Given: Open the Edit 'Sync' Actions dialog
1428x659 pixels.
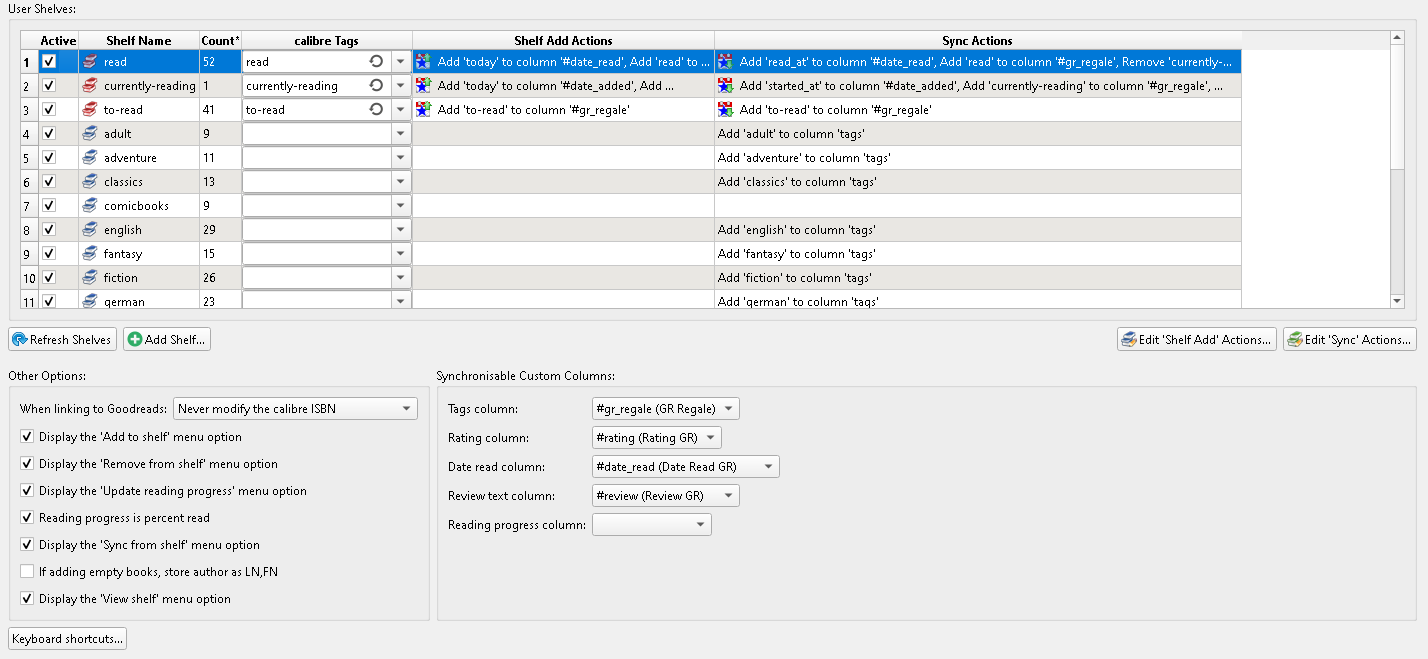Looking at the screenshot, I should coord(1350,340).
